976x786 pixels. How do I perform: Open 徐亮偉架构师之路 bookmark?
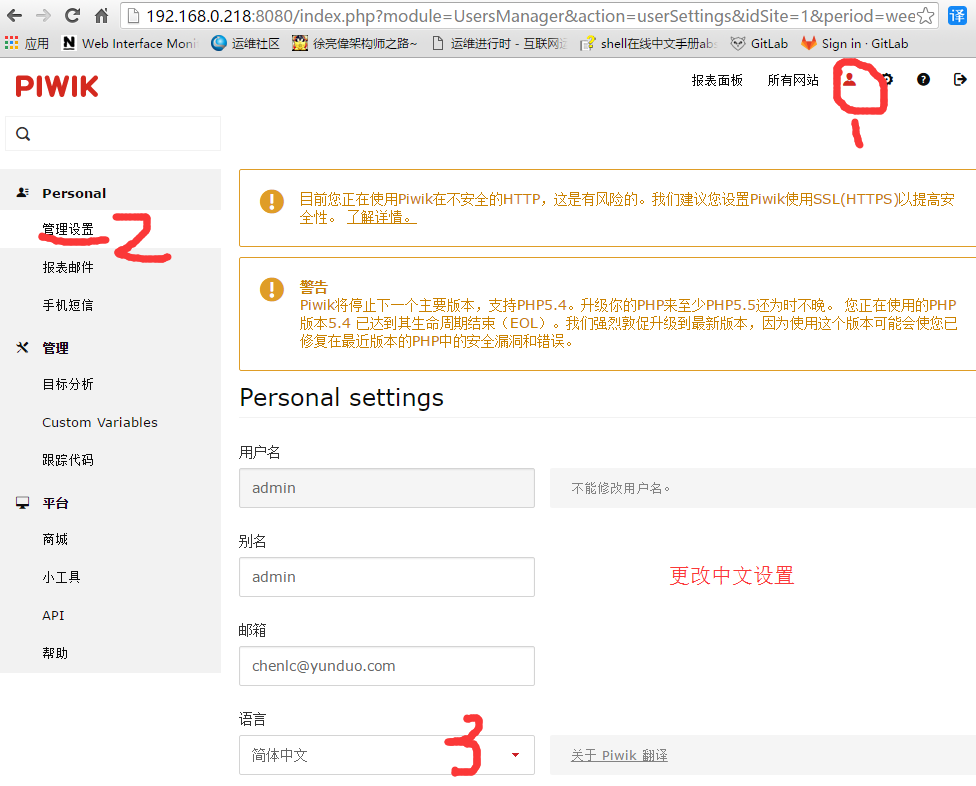click(355, 44)
